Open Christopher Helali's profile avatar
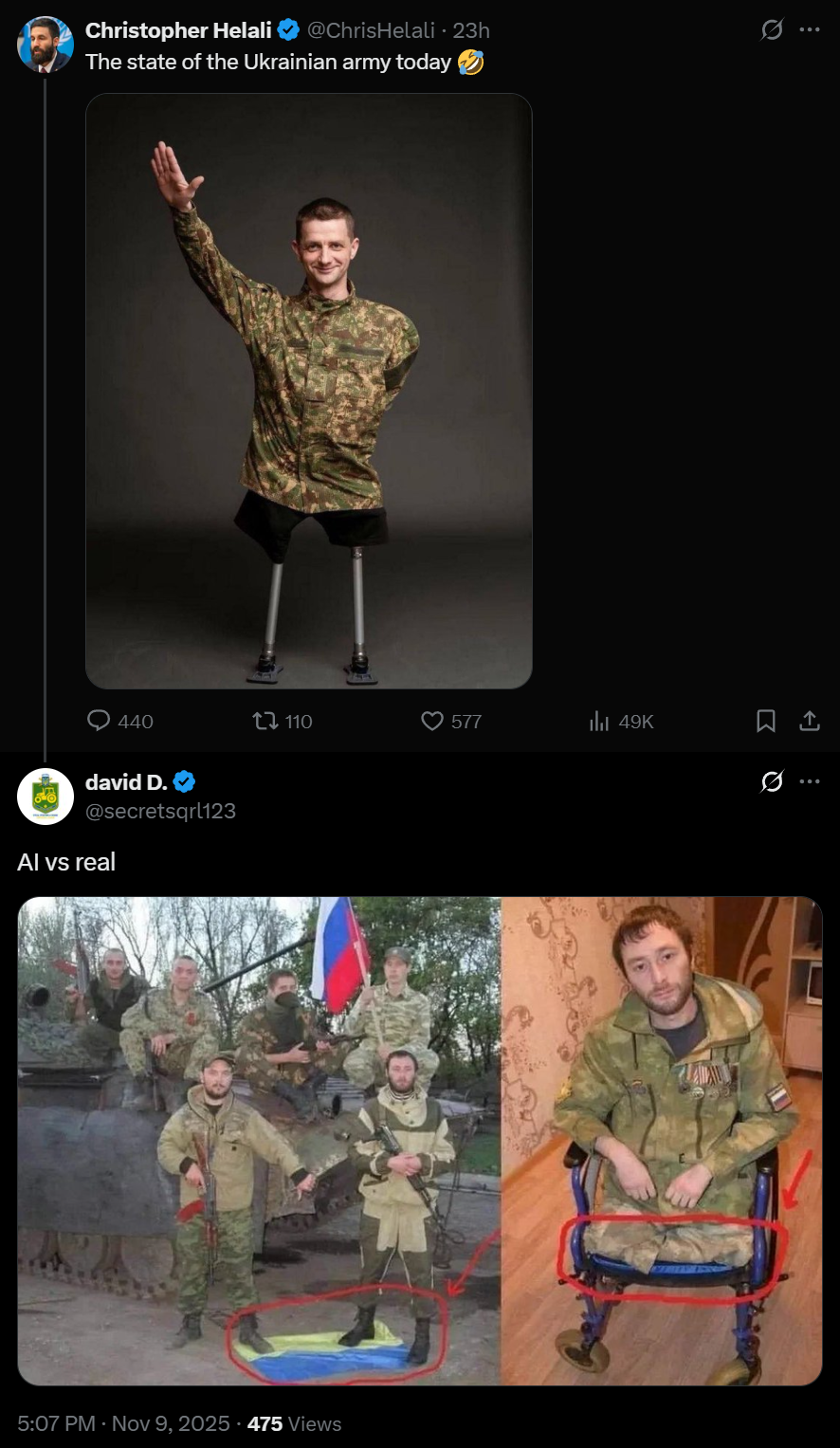 point(46,45)
